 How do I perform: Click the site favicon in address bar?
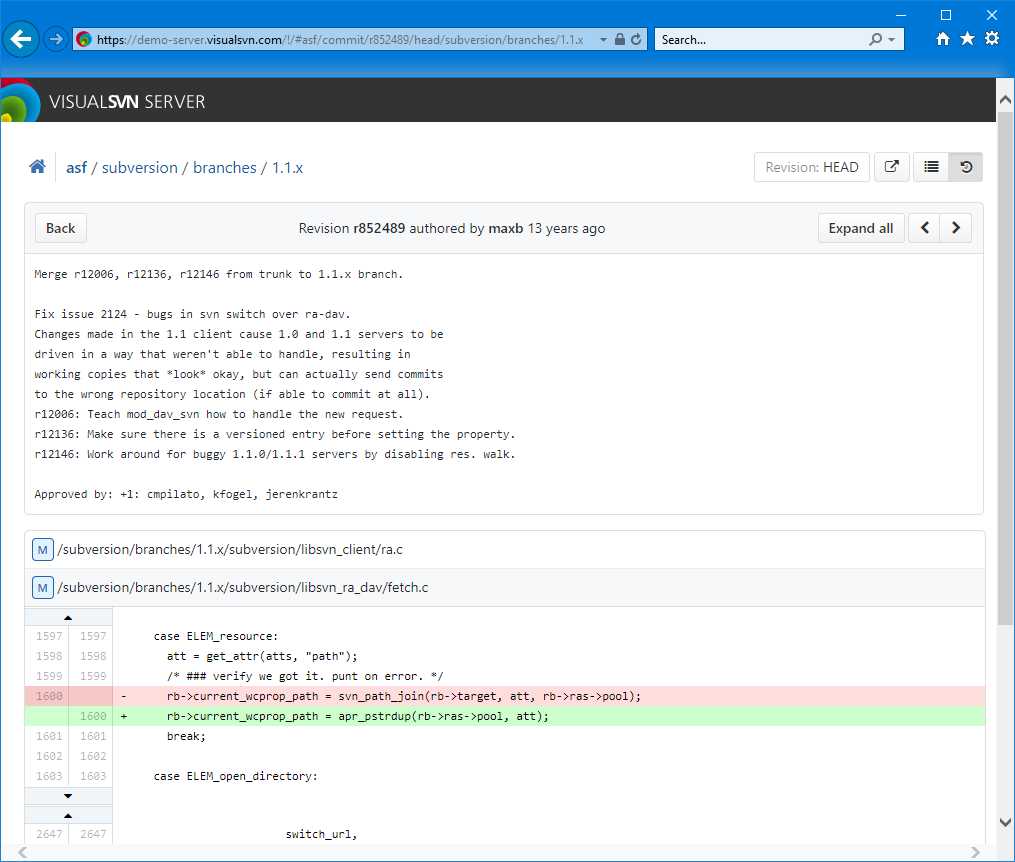(x=84, y=39)
